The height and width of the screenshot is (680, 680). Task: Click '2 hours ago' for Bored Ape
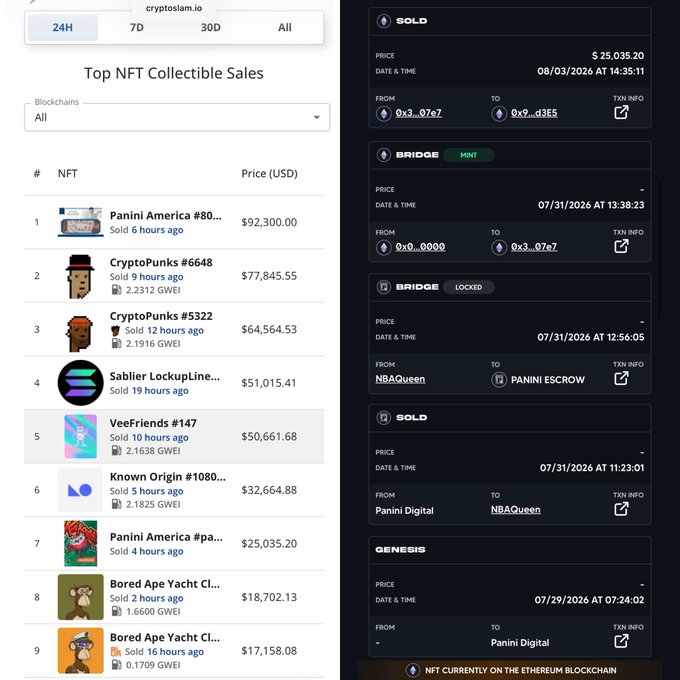point(157,598)
